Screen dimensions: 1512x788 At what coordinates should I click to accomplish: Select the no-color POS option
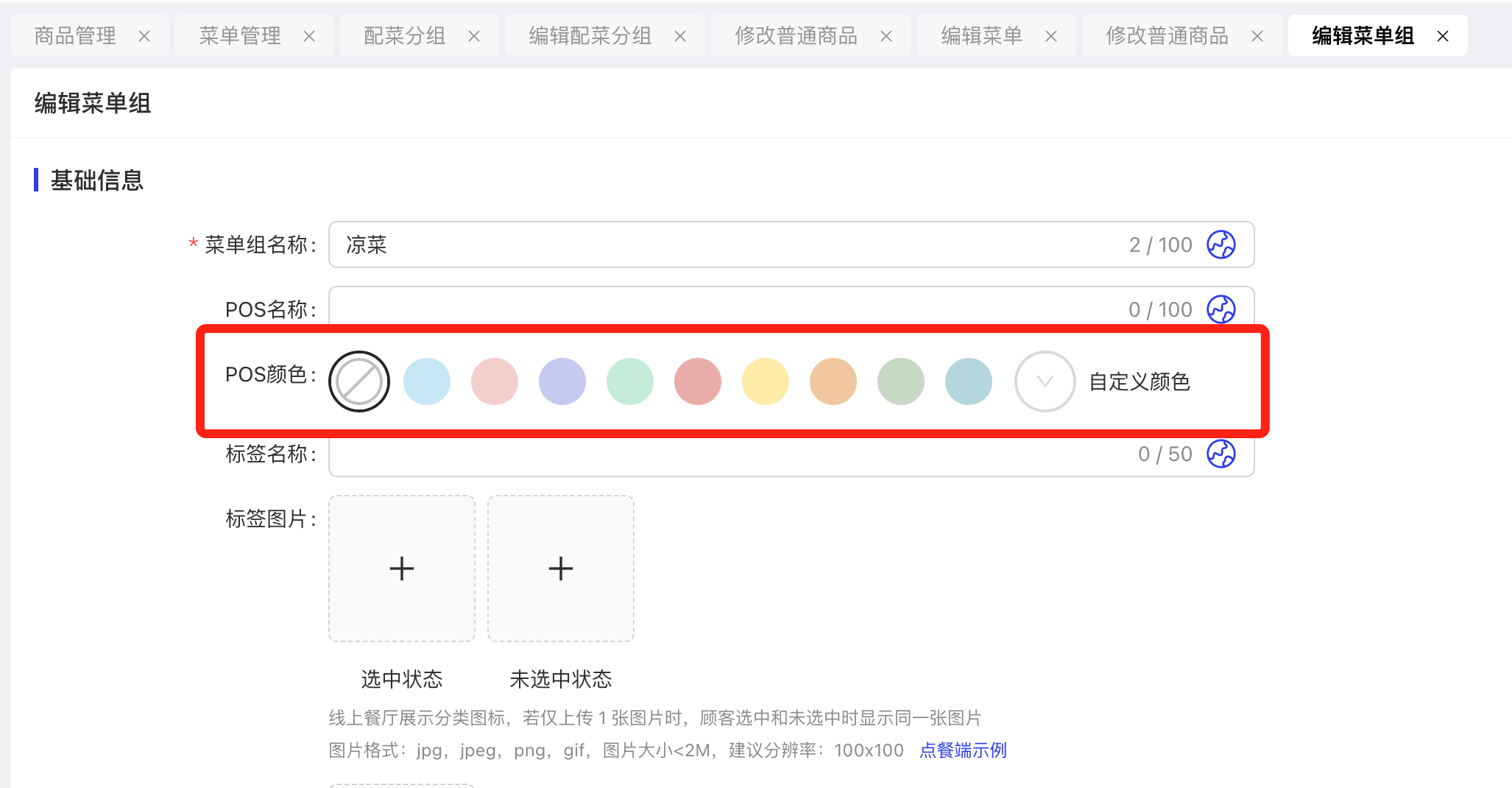[359, 381]
